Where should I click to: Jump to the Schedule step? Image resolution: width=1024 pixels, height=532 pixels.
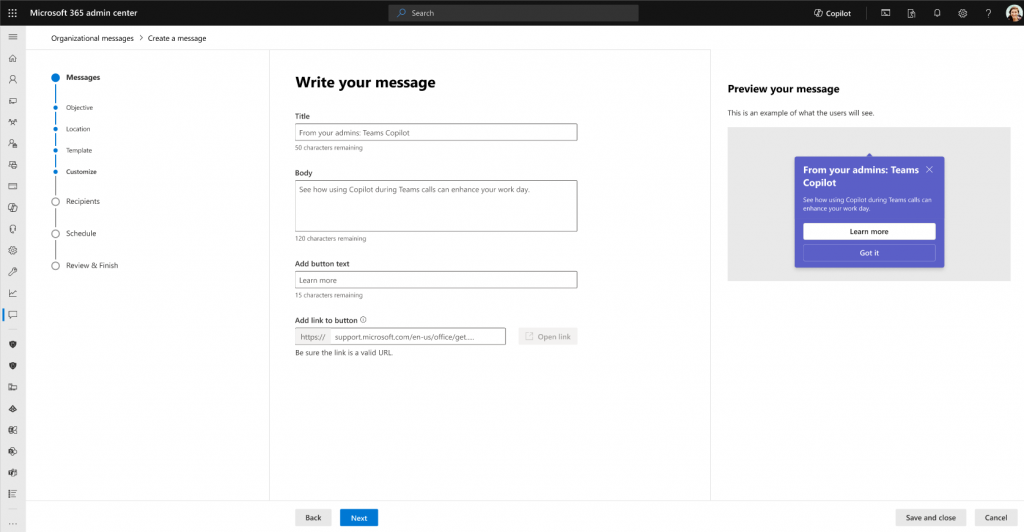pos(81,234)
